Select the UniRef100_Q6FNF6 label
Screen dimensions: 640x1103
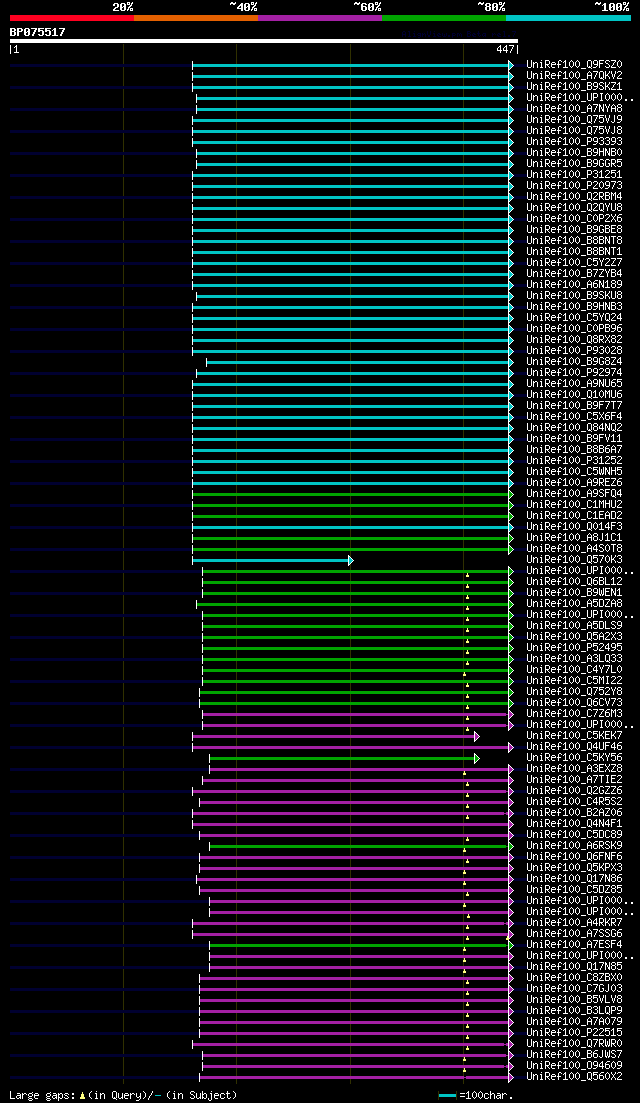click(574, 856)
